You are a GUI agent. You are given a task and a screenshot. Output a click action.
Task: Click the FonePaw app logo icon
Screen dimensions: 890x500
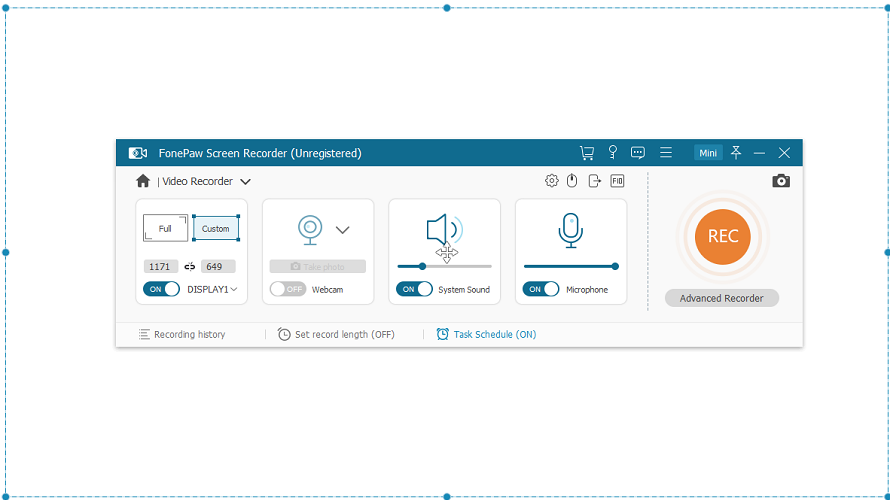(x=138, y=153)
